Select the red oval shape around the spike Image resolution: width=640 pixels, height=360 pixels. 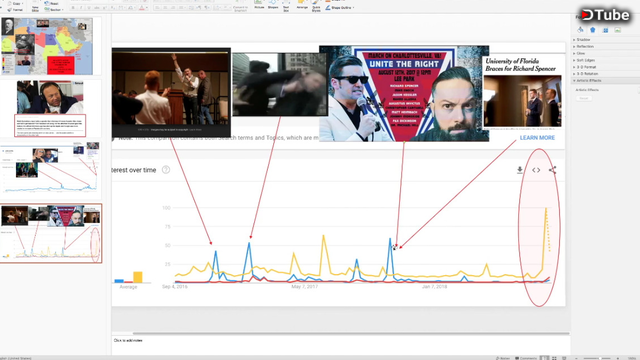click(x=539, y=228)
